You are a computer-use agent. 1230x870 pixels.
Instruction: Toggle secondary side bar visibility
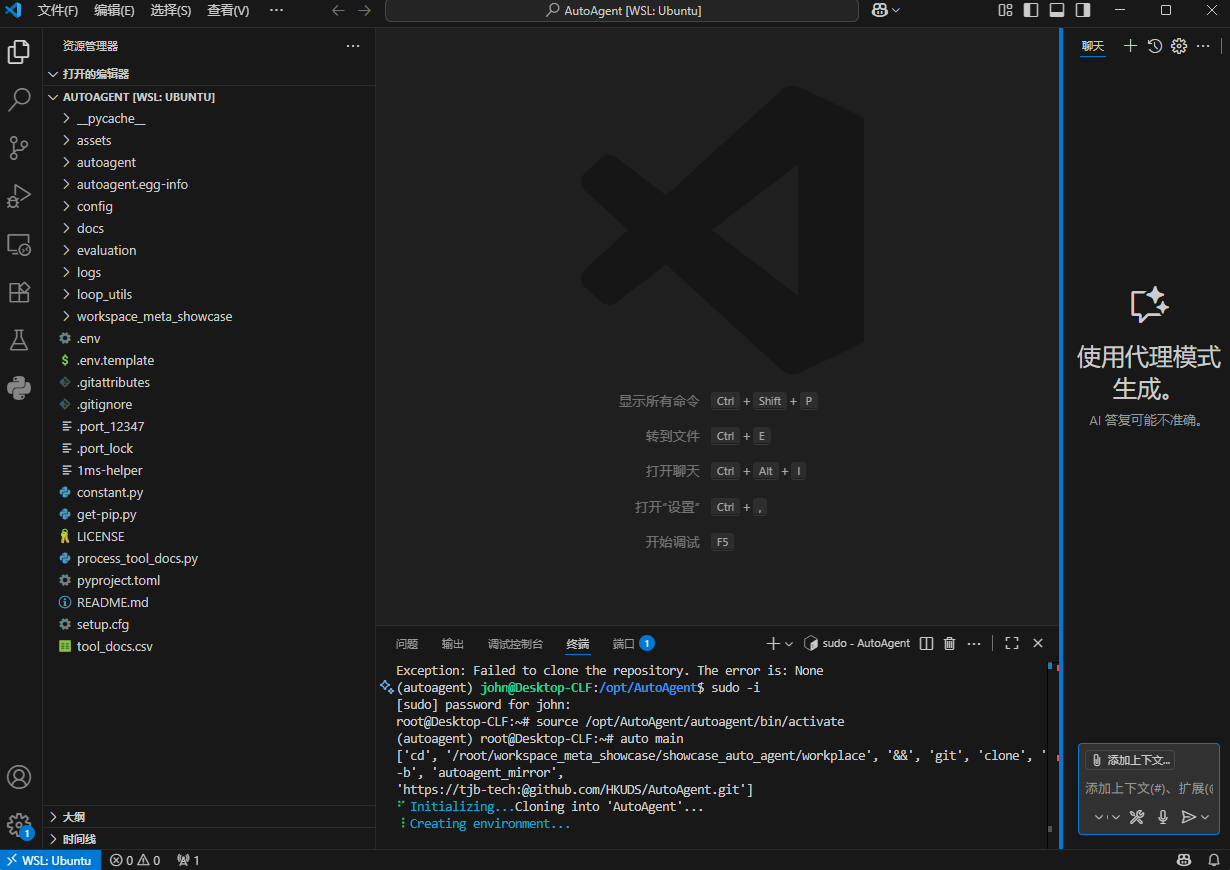(x=1083, y=10)
